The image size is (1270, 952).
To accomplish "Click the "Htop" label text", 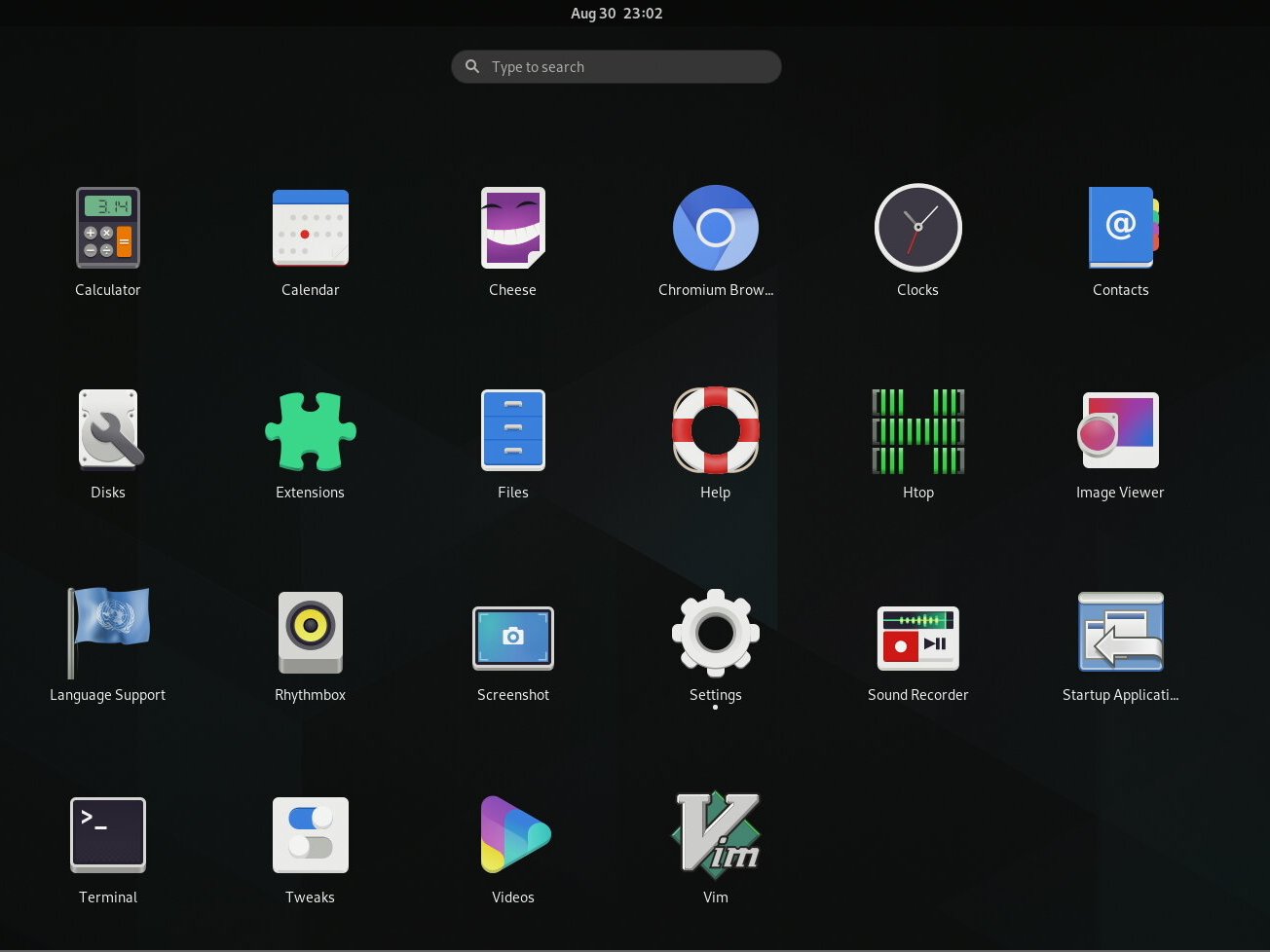I will [918, 493].
